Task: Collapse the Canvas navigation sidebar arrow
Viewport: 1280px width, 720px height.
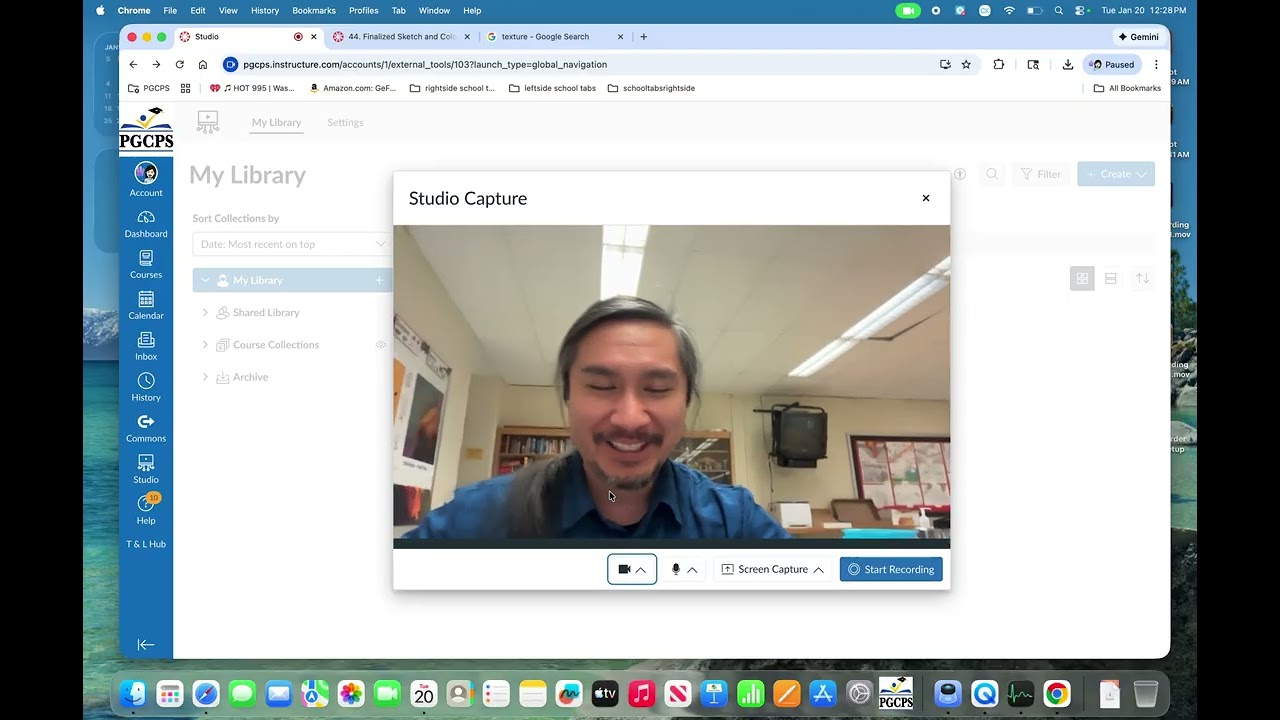Action: [146, 645]
